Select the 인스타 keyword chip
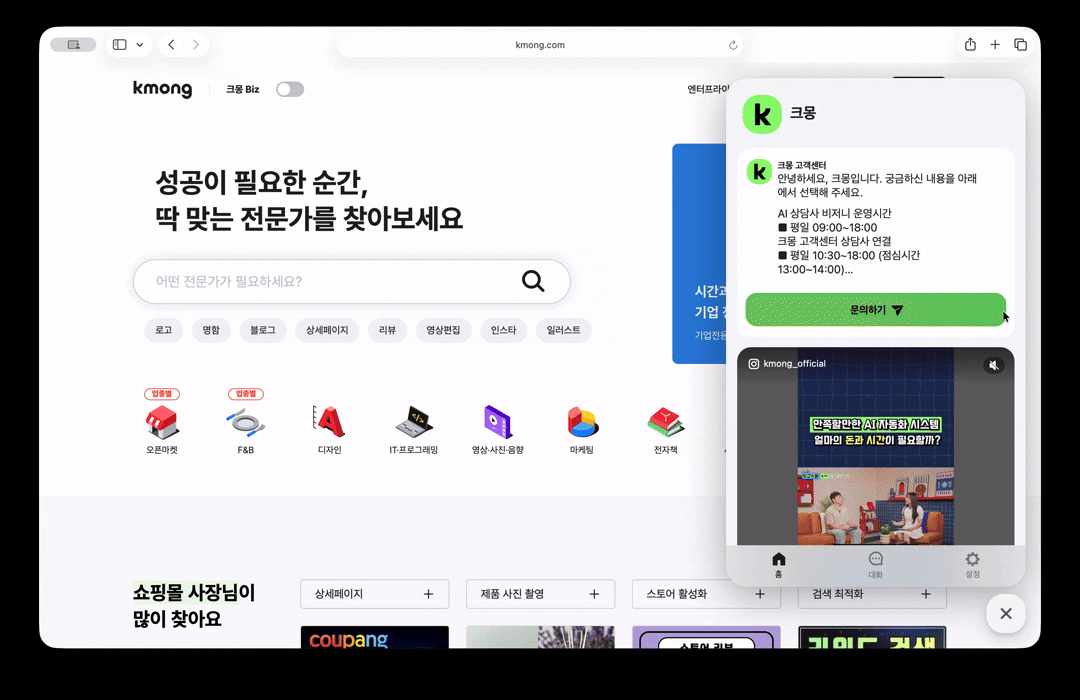 [503, 330]
